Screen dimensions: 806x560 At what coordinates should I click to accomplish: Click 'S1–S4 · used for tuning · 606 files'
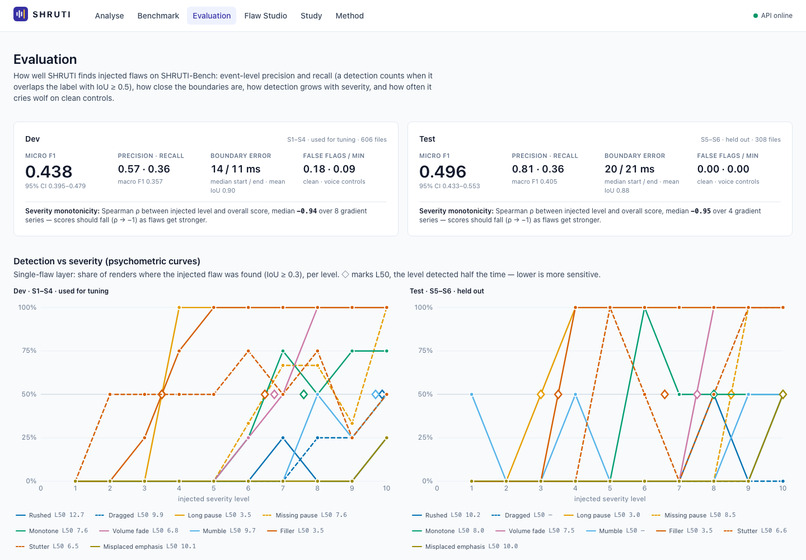coord(337,139)
